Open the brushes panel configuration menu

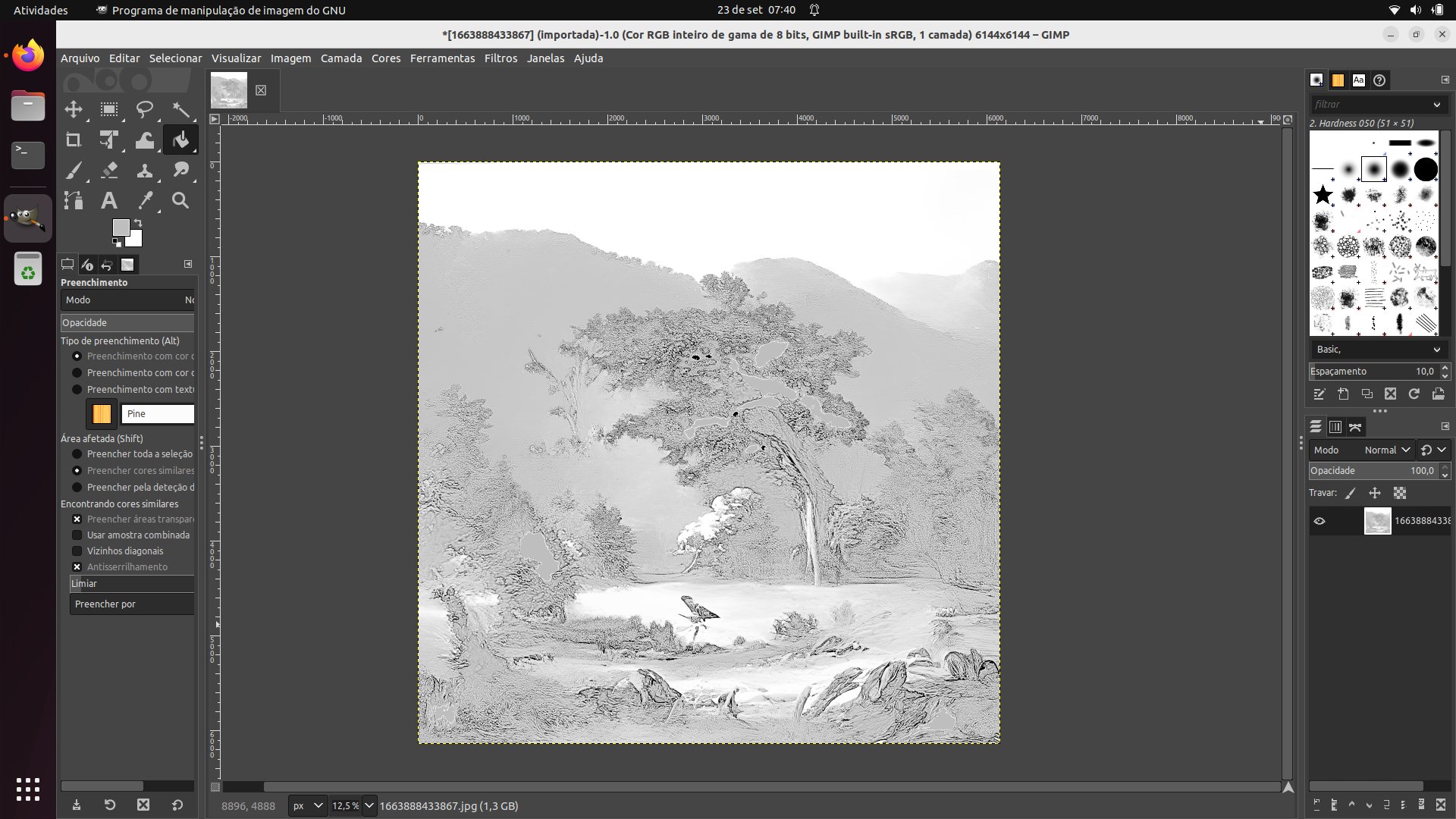[1445, 80]
